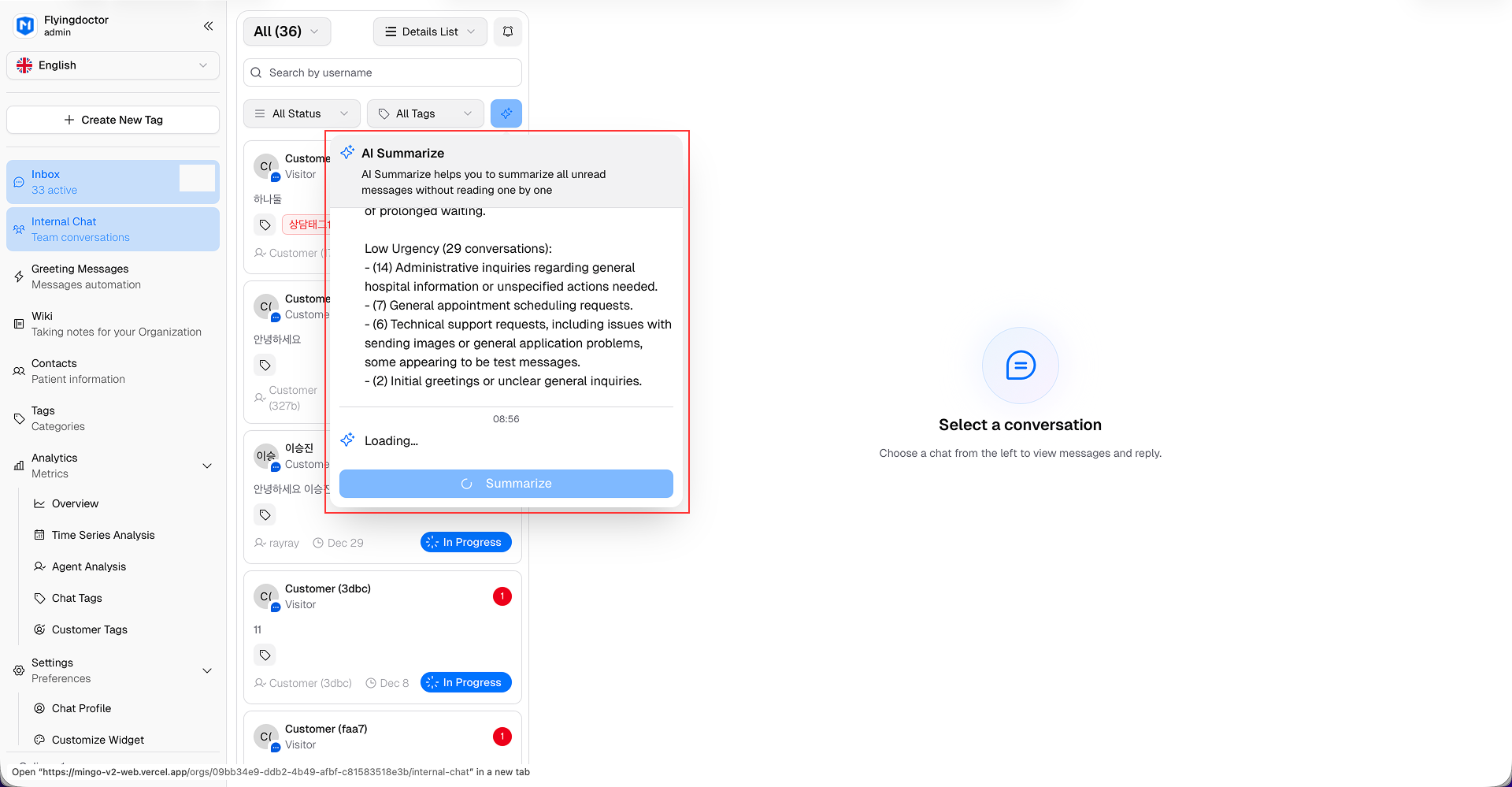Collapse the Analytics Metrics section
The height and width of the screenshot is (787, 1512).
click(207, 466)
